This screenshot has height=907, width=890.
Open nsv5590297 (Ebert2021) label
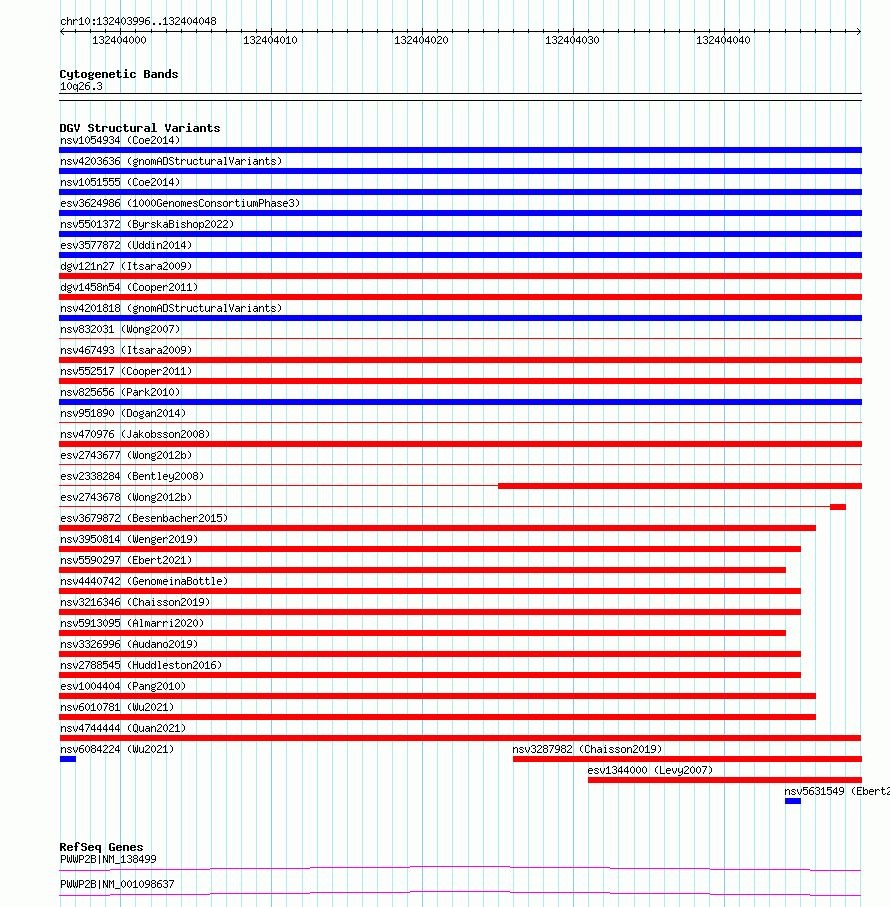tap(125, 561)
